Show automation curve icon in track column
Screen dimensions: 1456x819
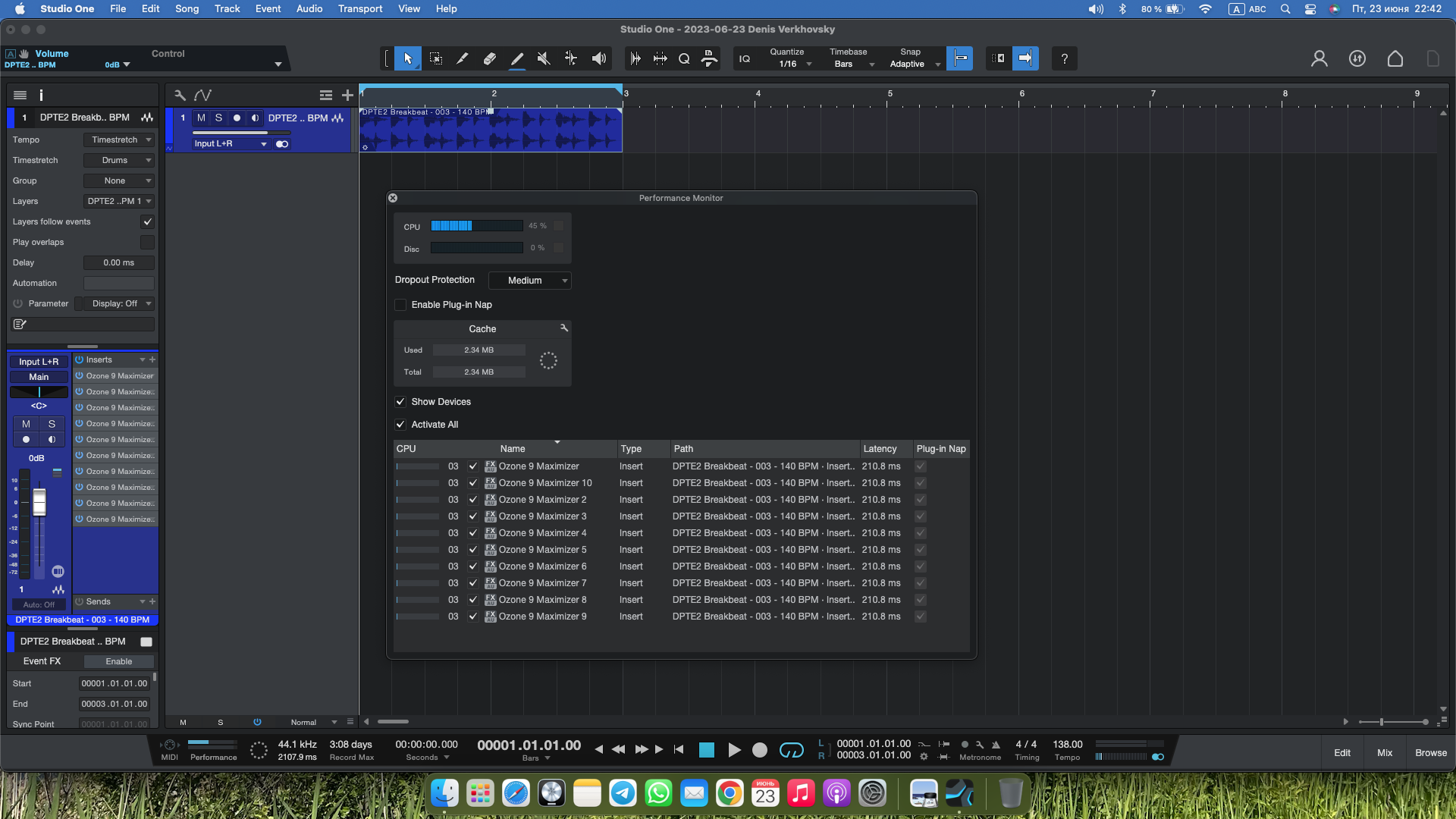(202, 95)
